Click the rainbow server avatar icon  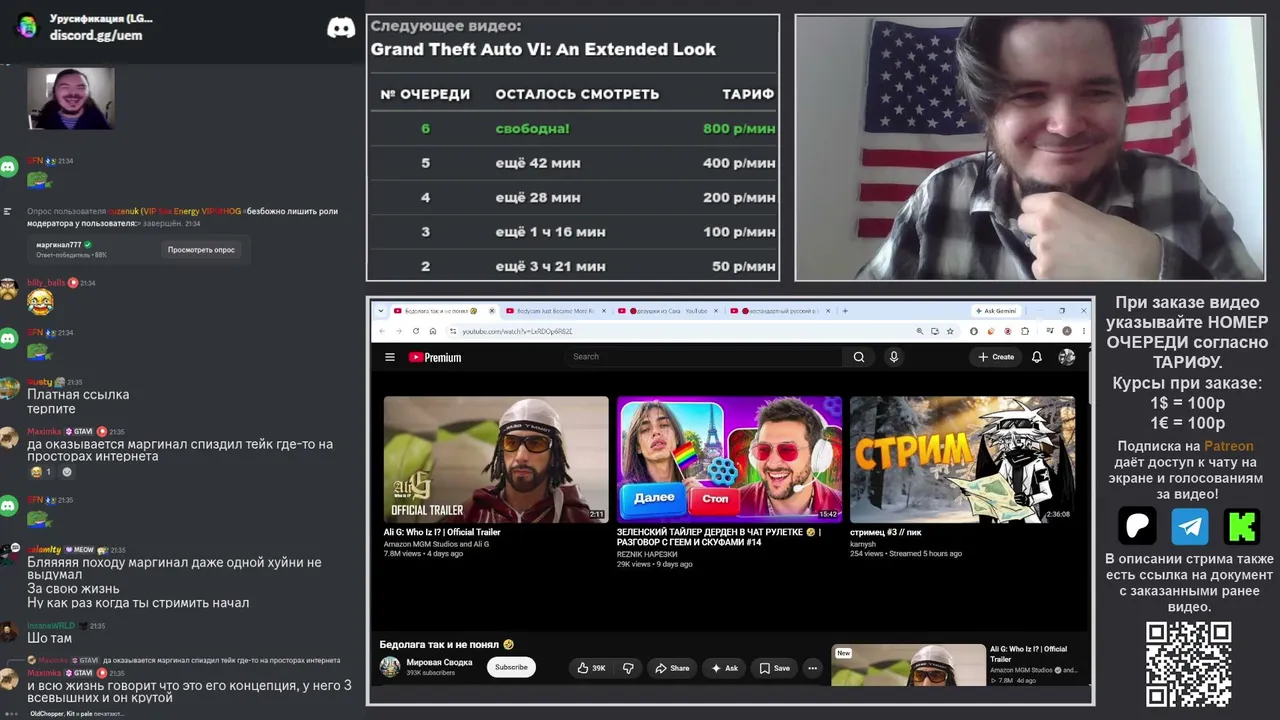(27, 26)
